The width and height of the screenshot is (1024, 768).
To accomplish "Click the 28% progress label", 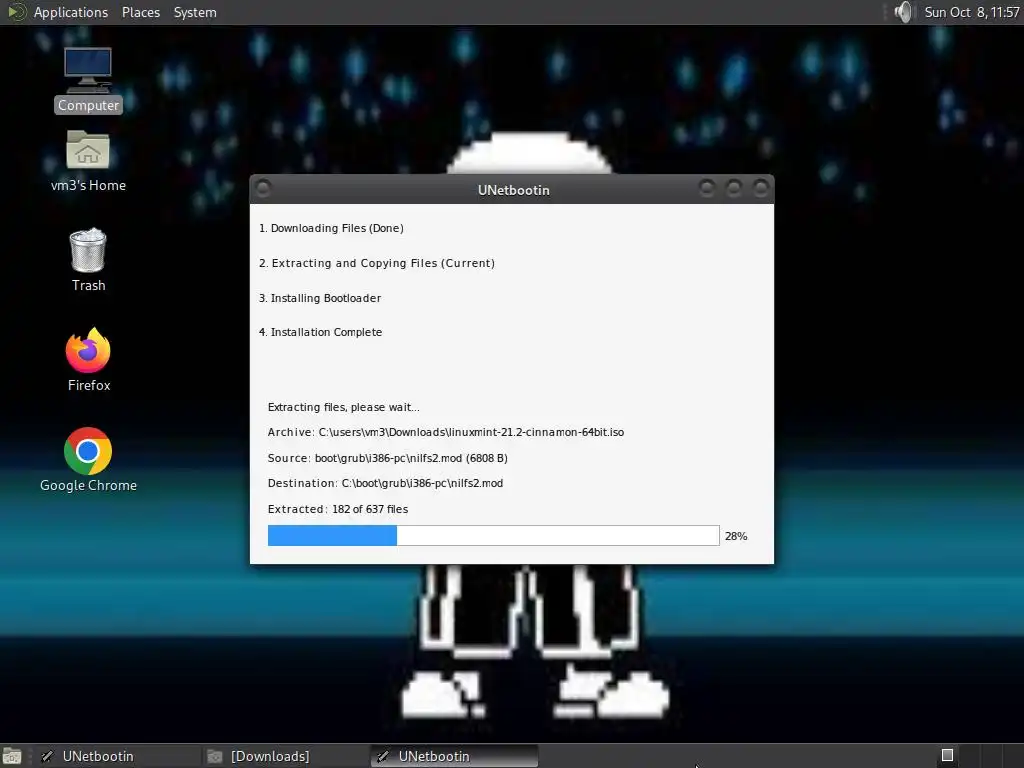I will click(x=736, y=536).
